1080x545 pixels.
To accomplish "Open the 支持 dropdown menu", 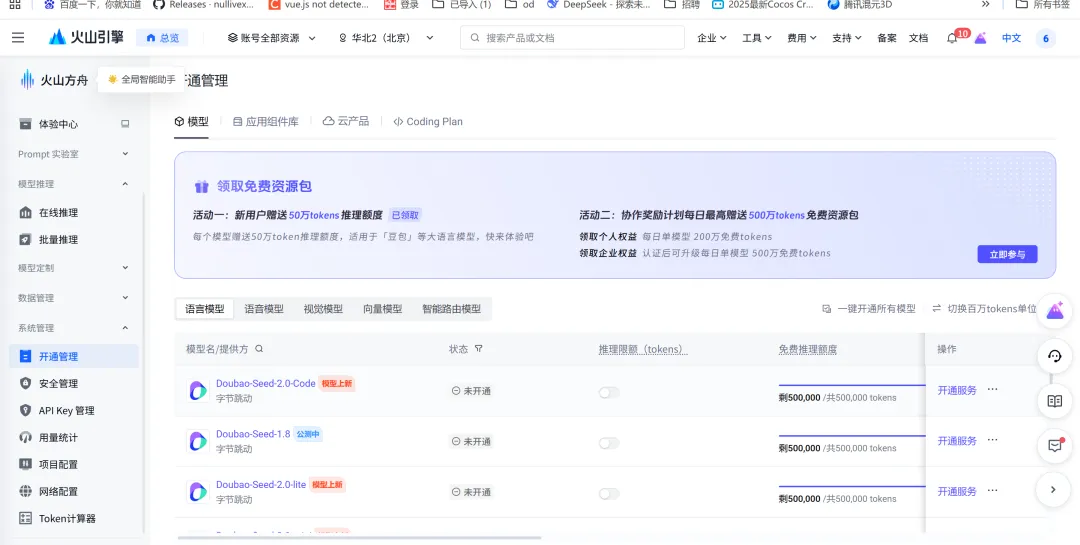I will pyautogui.click(x=847, y=38).
